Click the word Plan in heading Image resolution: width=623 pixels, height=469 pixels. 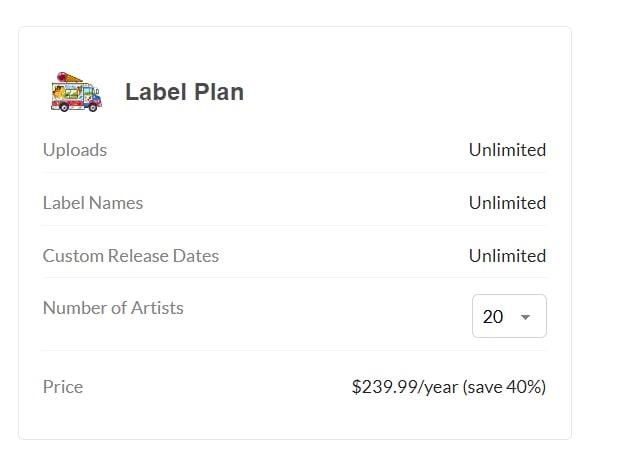click(219, 92)
